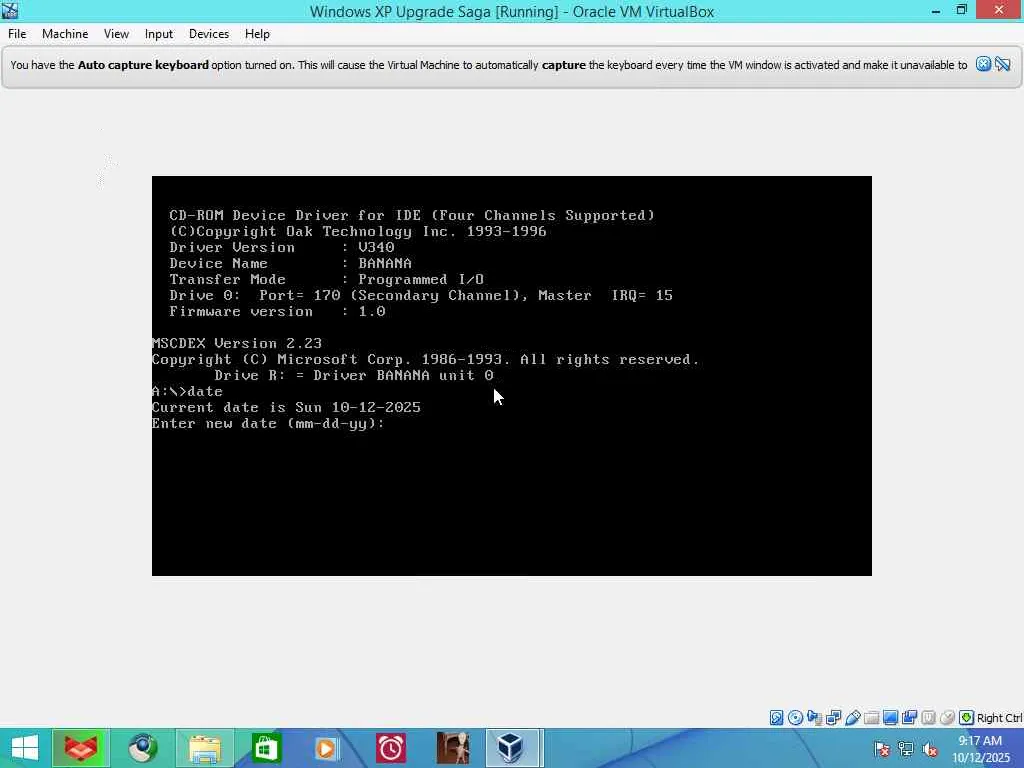Click the Right Ctrl host key label
Viewport: 1024px width, 768px height.
1000,718
